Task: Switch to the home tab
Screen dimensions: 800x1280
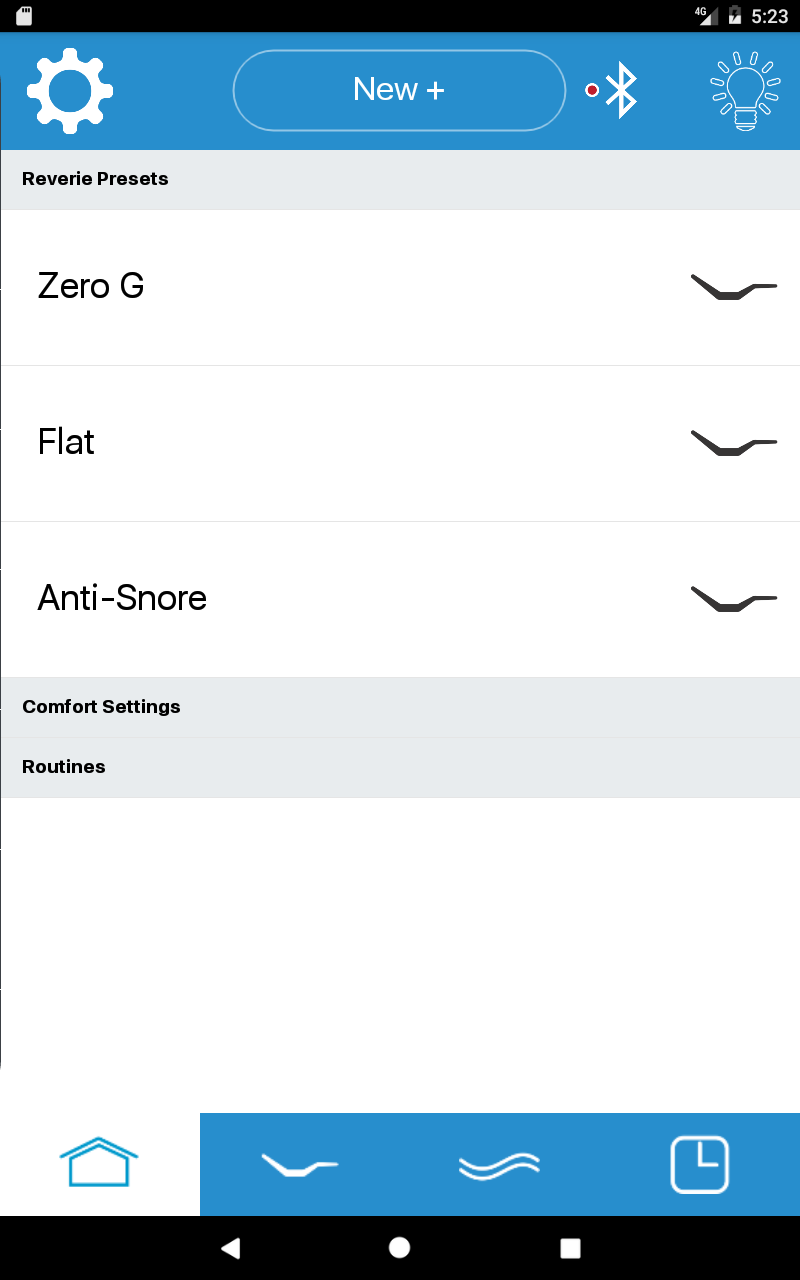Action: point(99,1164)
